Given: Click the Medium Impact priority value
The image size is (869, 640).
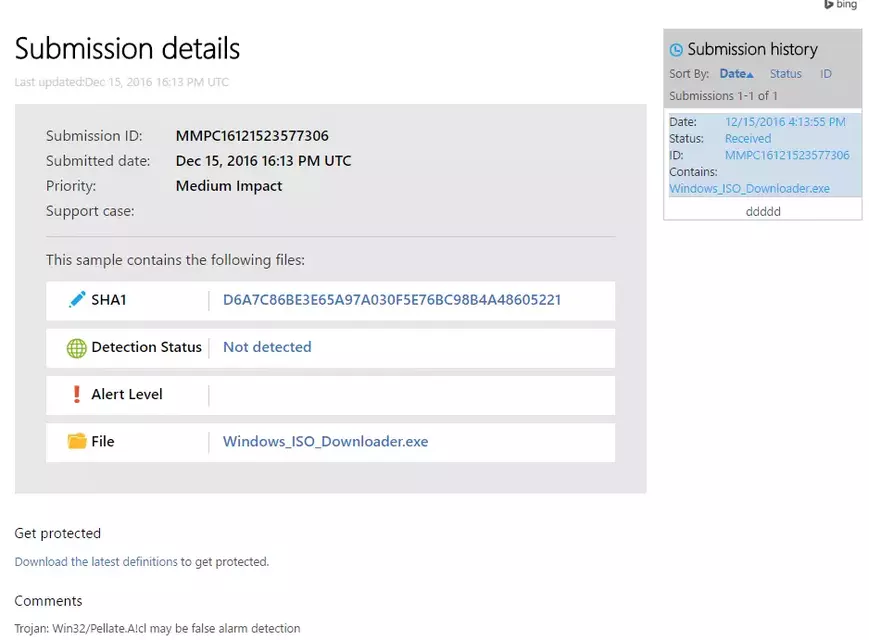Looking at the screenshot, I should [229, 186].
